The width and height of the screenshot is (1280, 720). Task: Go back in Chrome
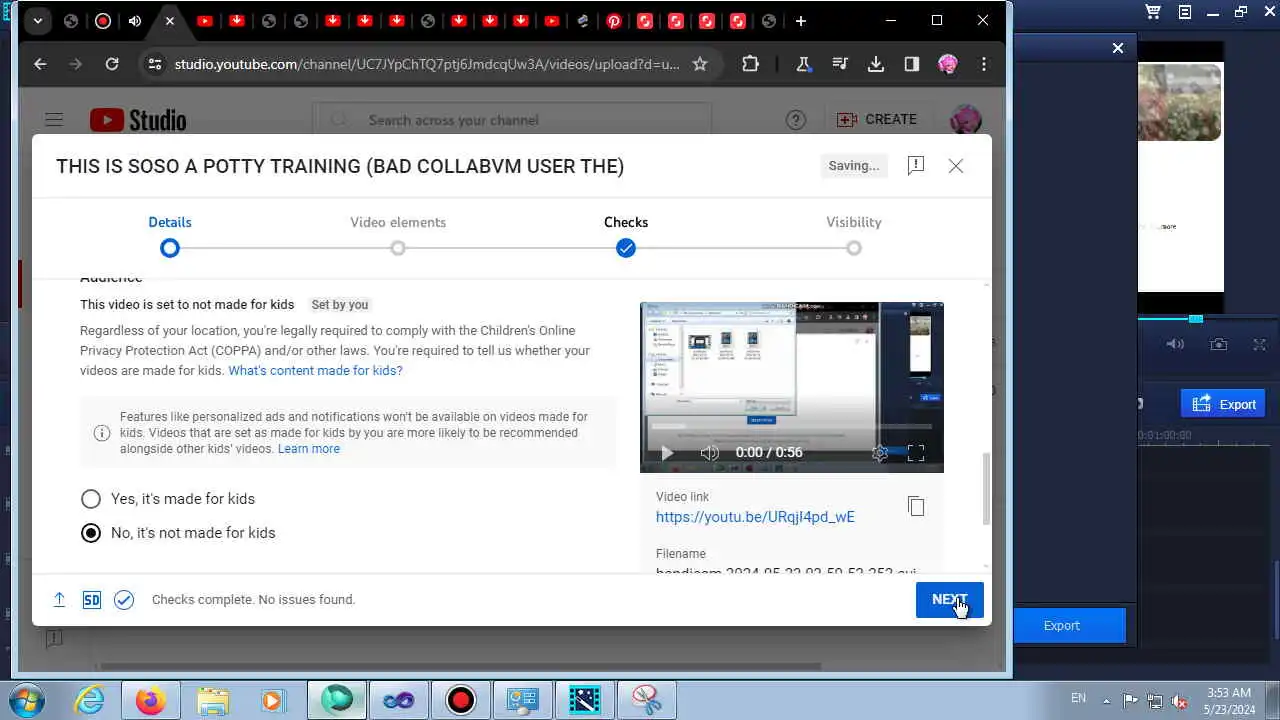click(40, 64)
